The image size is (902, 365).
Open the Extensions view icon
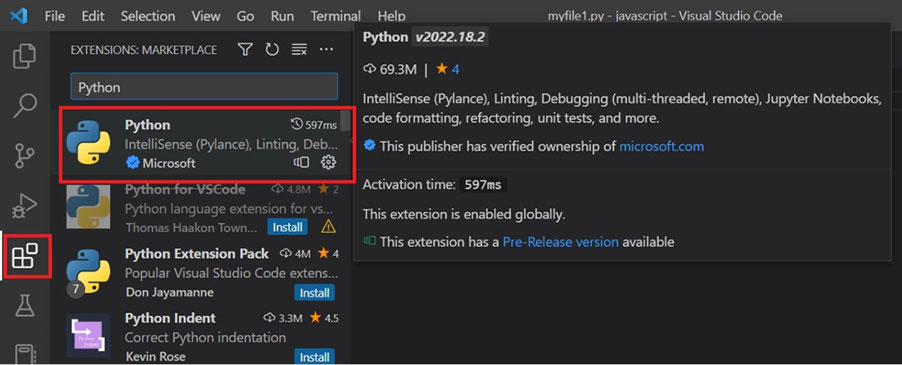25,255
